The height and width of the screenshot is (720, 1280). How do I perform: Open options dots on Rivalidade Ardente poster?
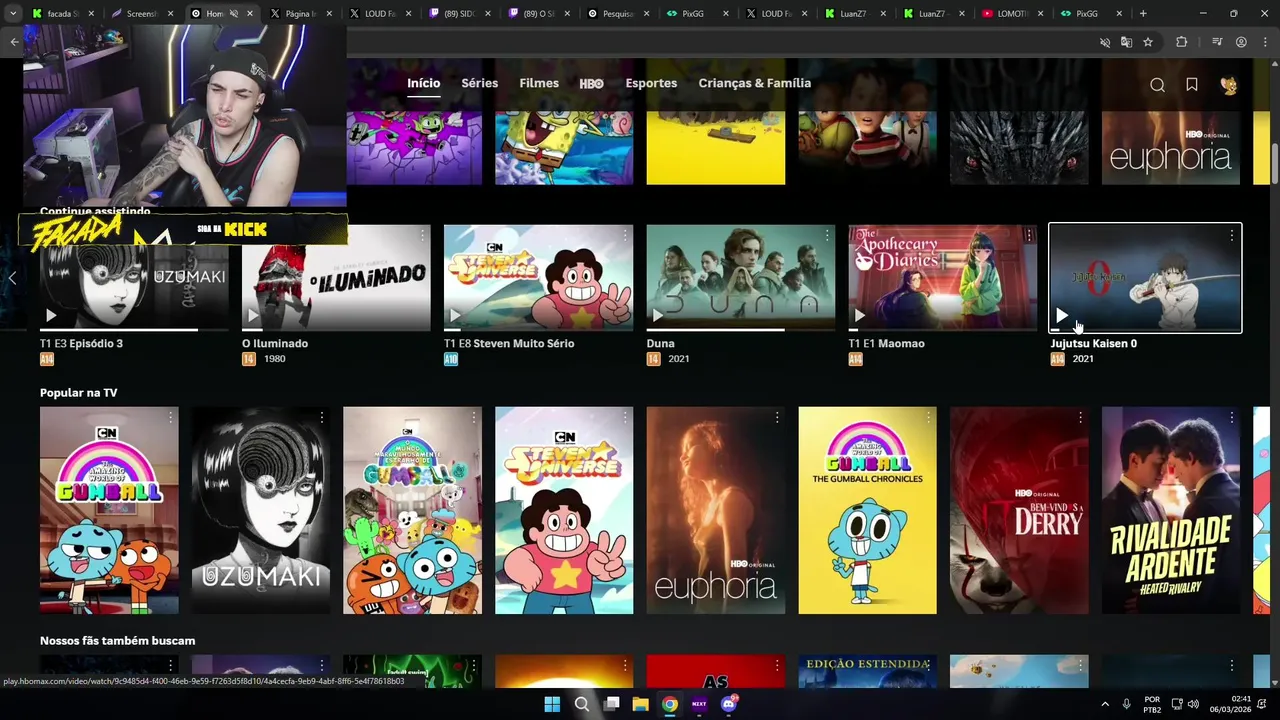tap(1232, 417)
